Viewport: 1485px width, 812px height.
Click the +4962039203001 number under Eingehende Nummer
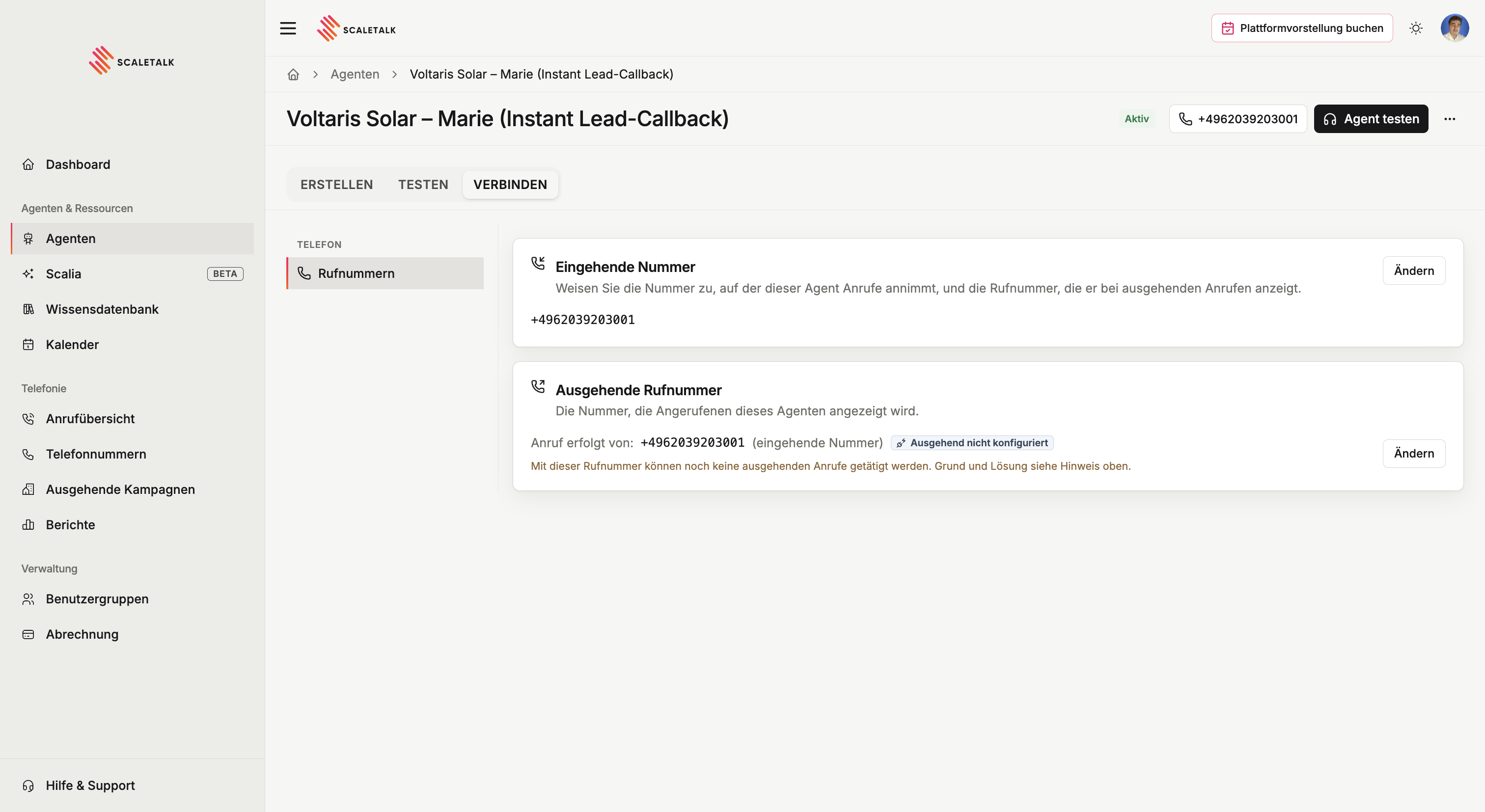coord(583,320)
